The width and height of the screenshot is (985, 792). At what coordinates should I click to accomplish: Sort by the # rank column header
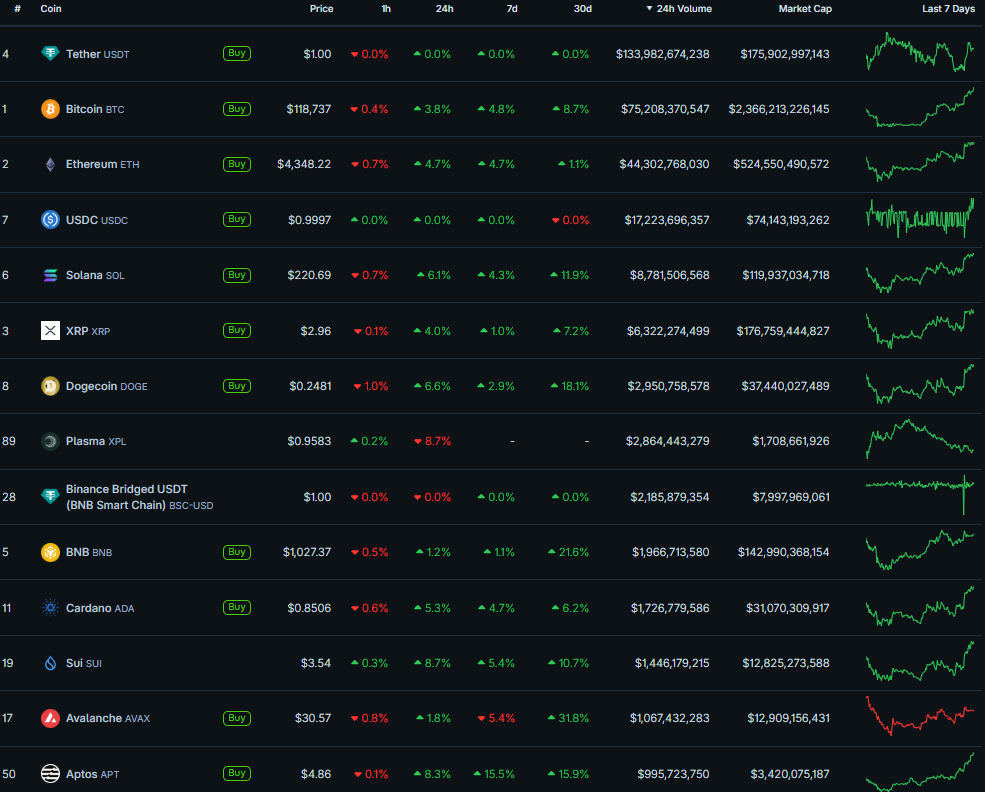[17, 9]
